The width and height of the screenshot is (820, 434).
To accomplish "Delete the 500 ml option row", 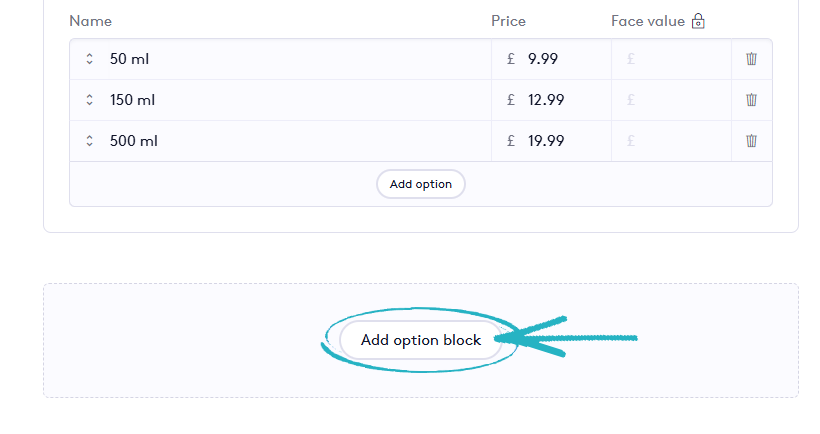I will click(x=751, y=141).
